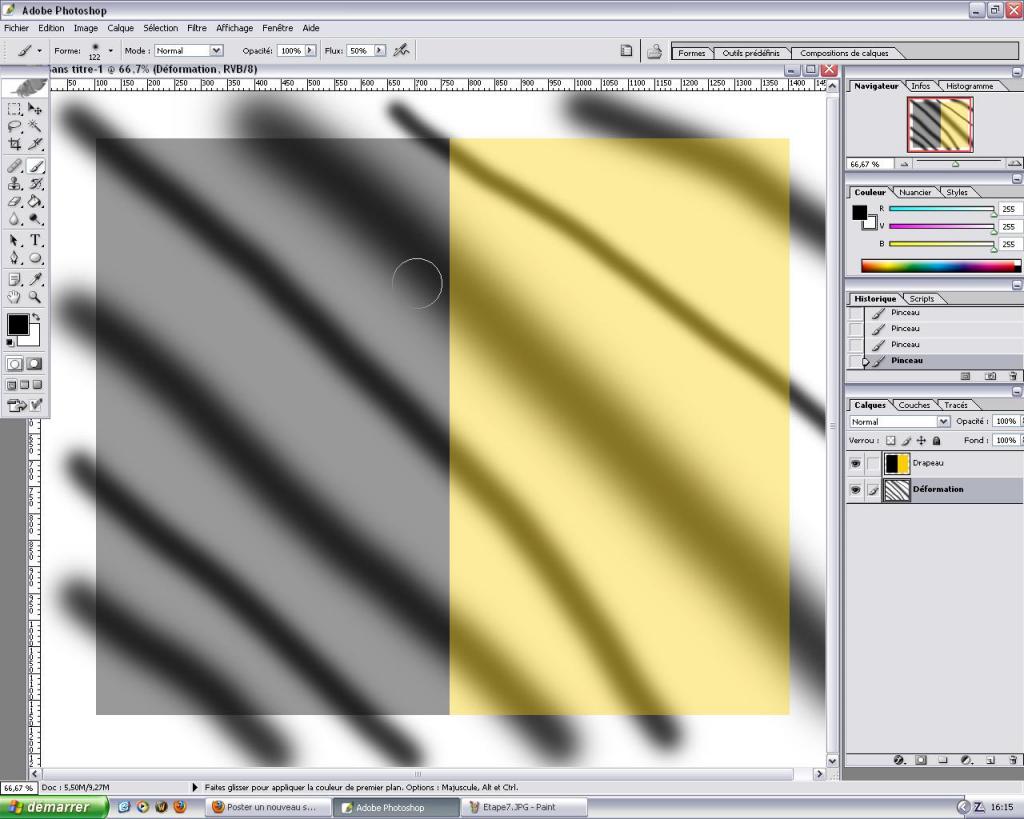Select the Healing Brush tool
The image size is (1024, 819).
[14, 167]
